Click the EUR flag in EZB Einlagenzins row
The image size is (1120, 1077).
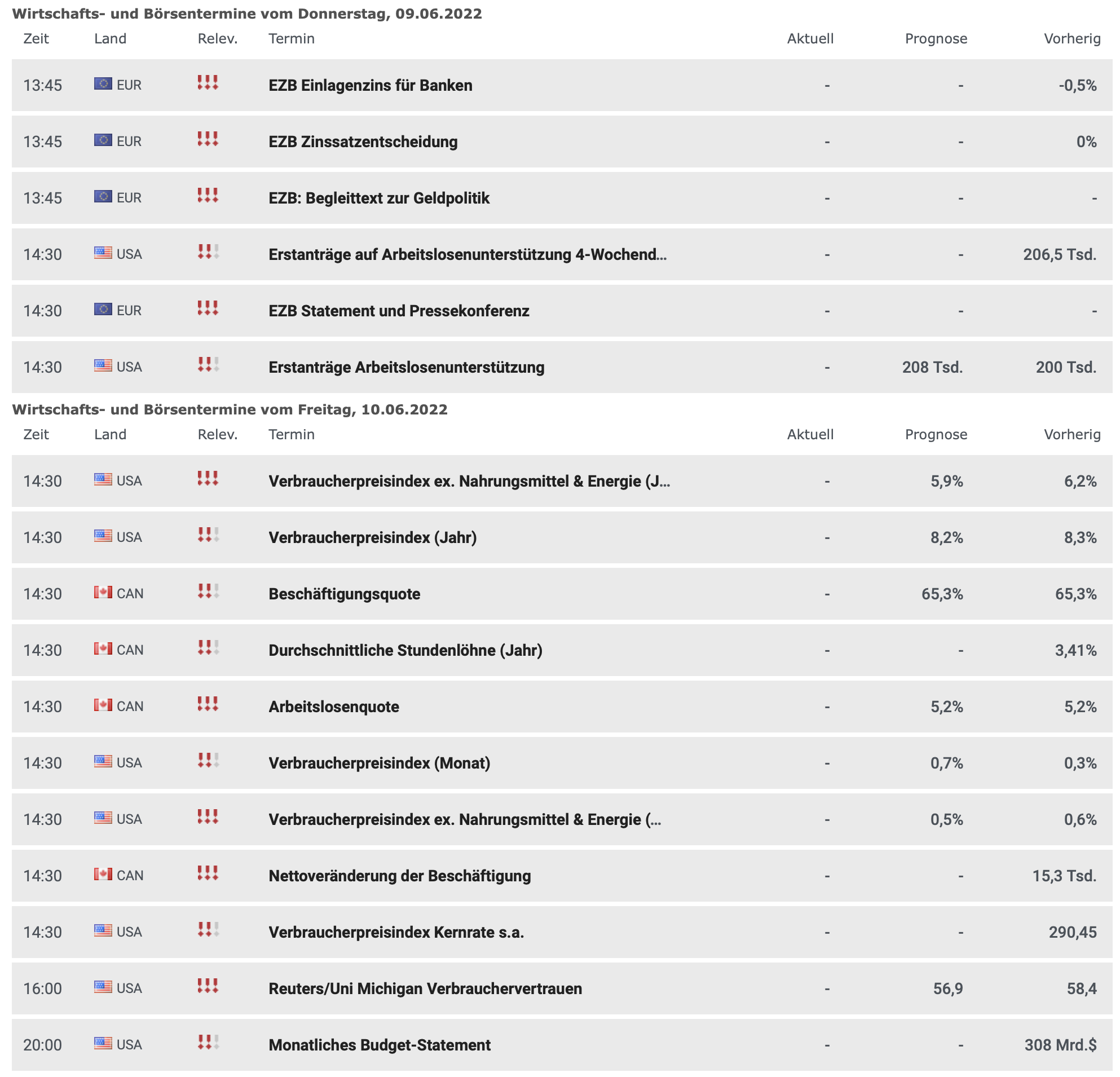[x=103, y=83]
